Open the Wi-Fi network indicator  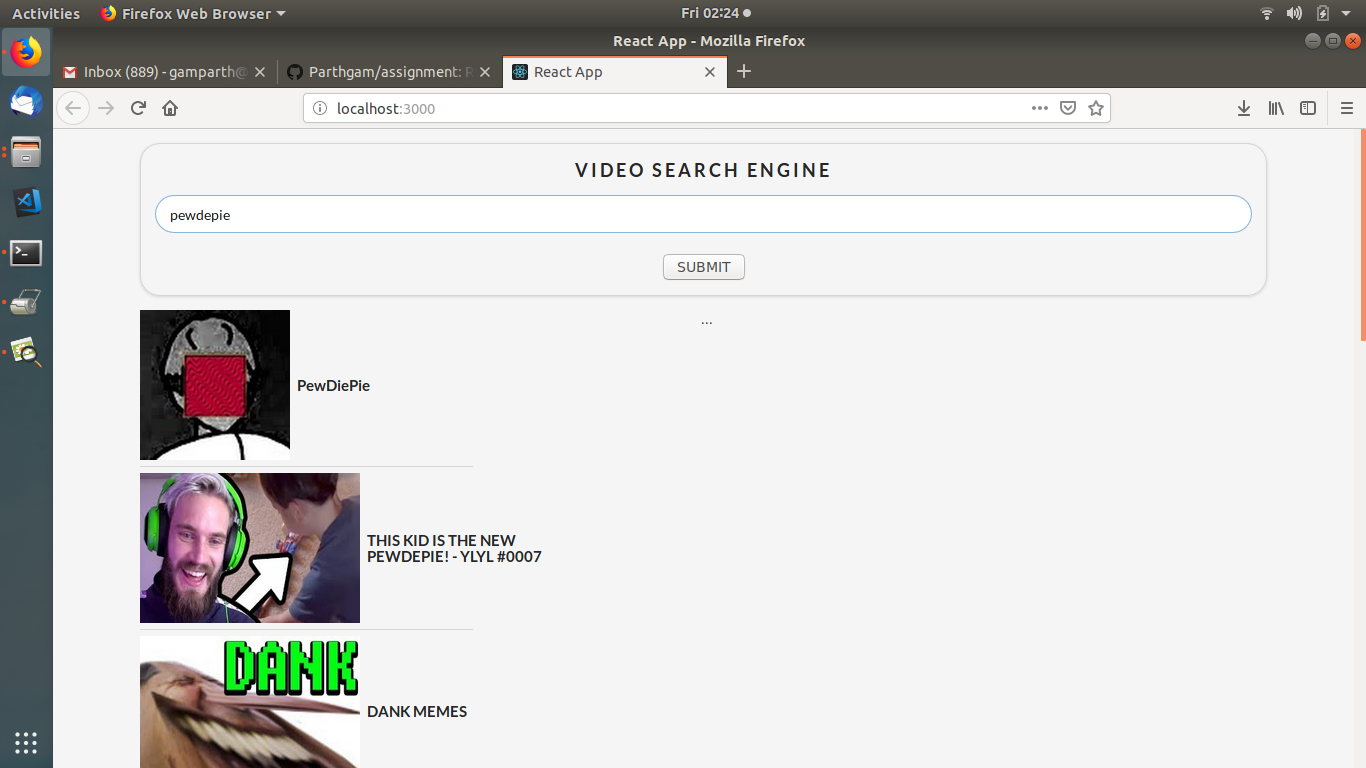(1267, 13)
